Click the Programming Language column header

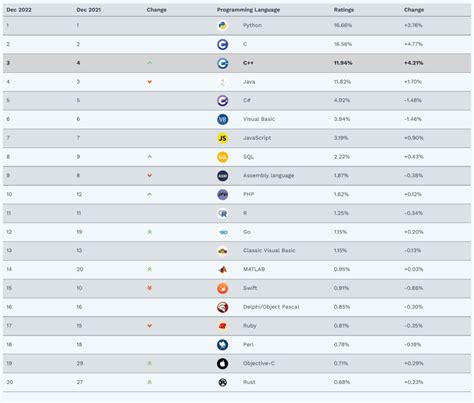pyautogui.click(x=248, y=10)
